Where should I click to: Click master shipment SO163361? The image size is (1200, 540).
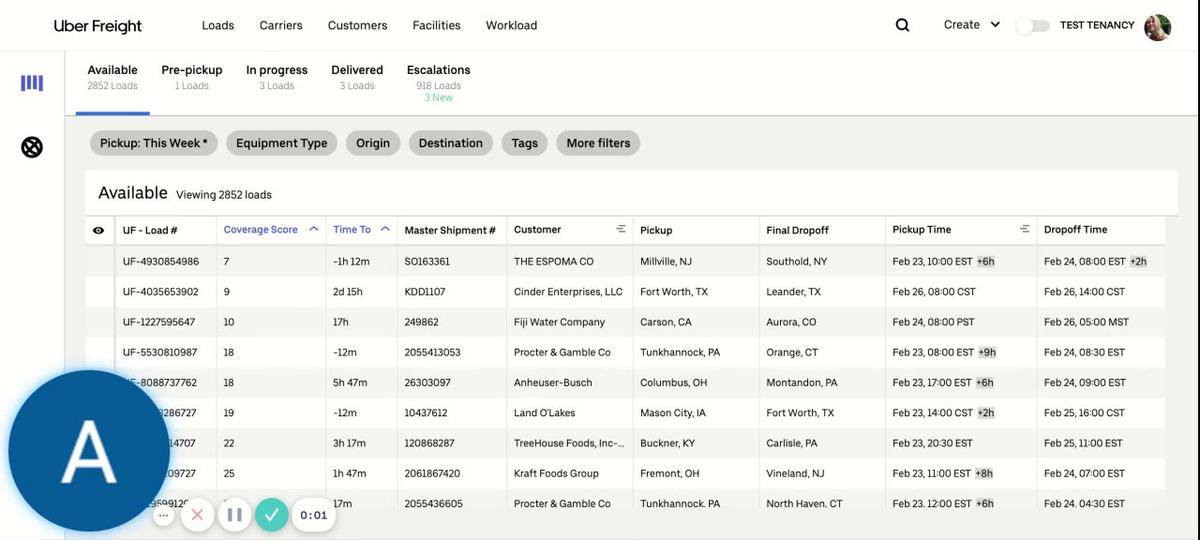point(427,261)
